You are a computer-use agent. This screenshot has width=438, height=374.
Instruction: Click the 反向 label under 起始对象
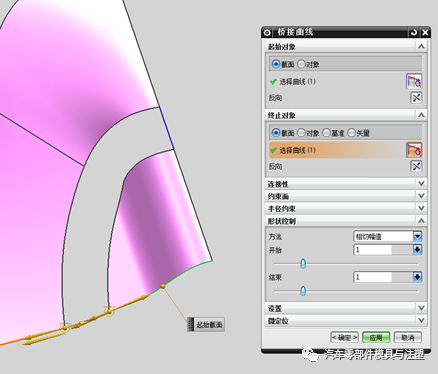(275, 98)
